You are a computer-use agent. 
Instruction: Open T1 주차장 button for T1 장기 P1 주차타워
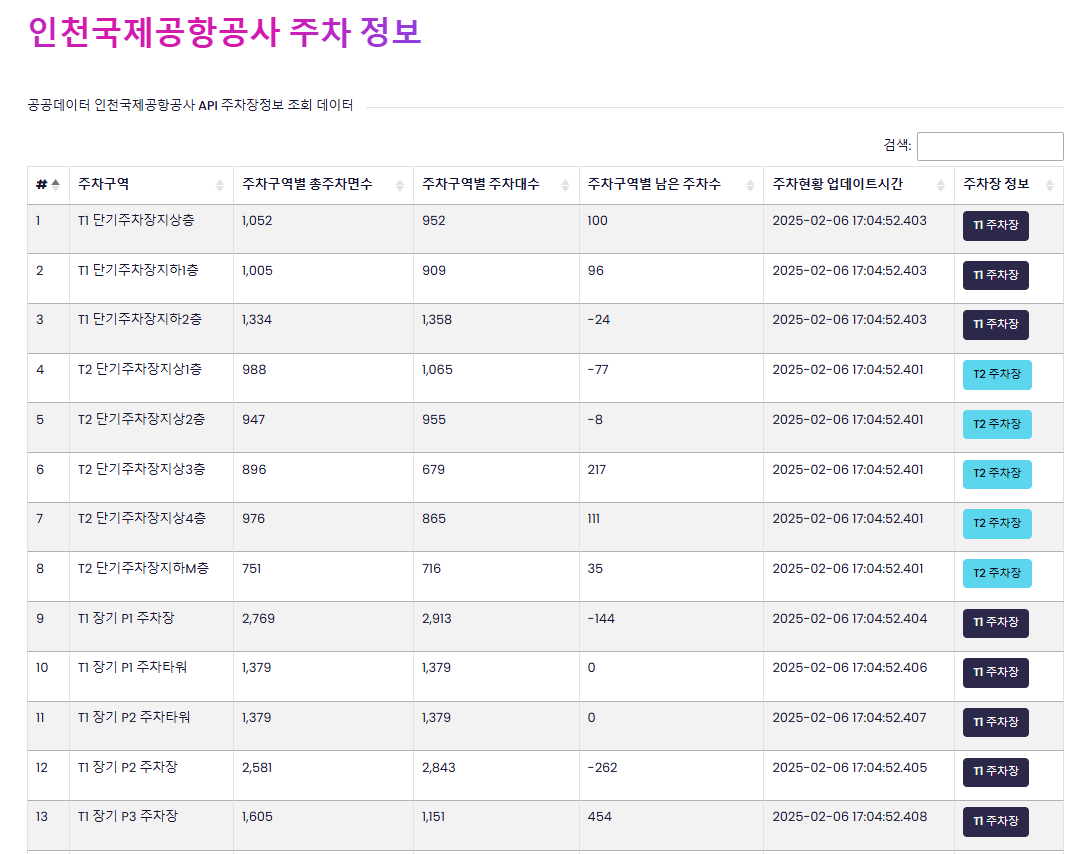(x=996, y=672)
